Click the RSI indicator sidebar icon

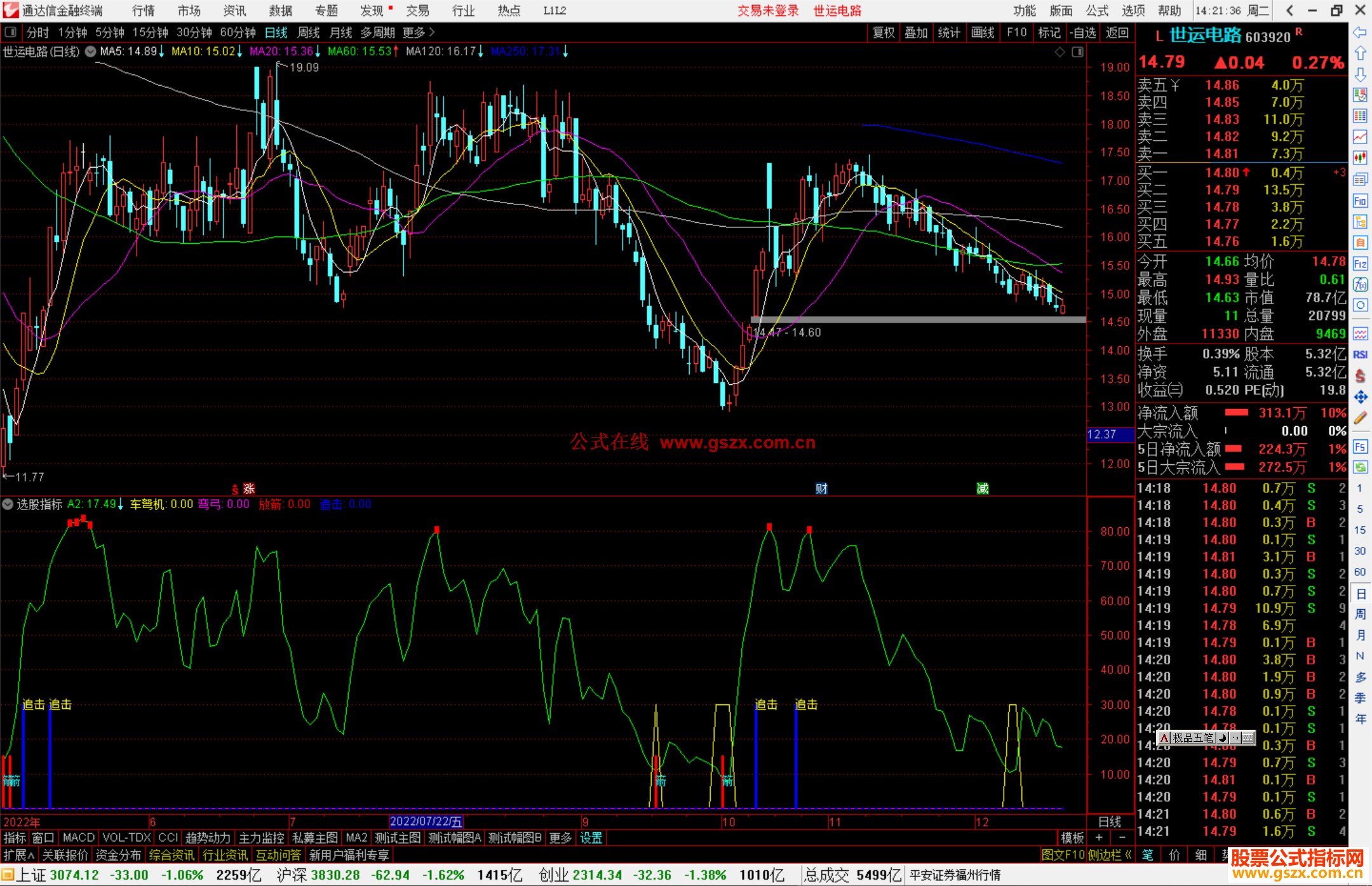point(1360,354)
